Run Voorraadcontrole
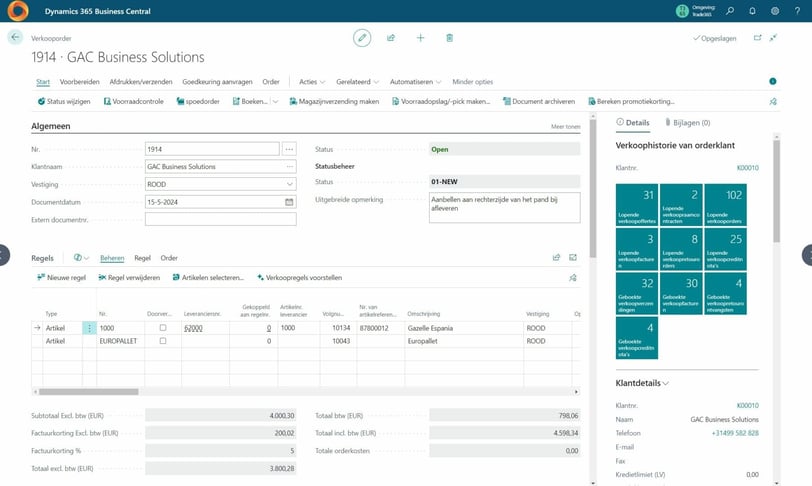This screenshot has height=486, width=812. click(x=134, y=102)
